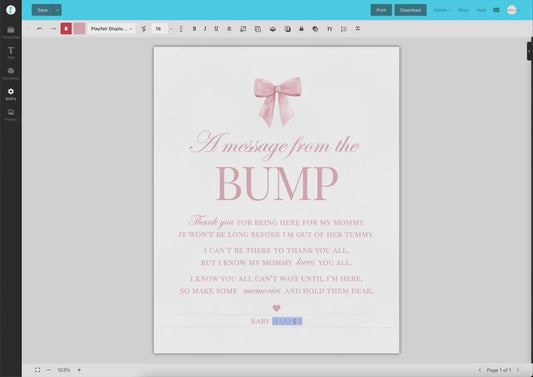Click the highlighted HARPER name text
This screenshot has width=533, height=377.
pyautogui.click(x=287, y=321)
